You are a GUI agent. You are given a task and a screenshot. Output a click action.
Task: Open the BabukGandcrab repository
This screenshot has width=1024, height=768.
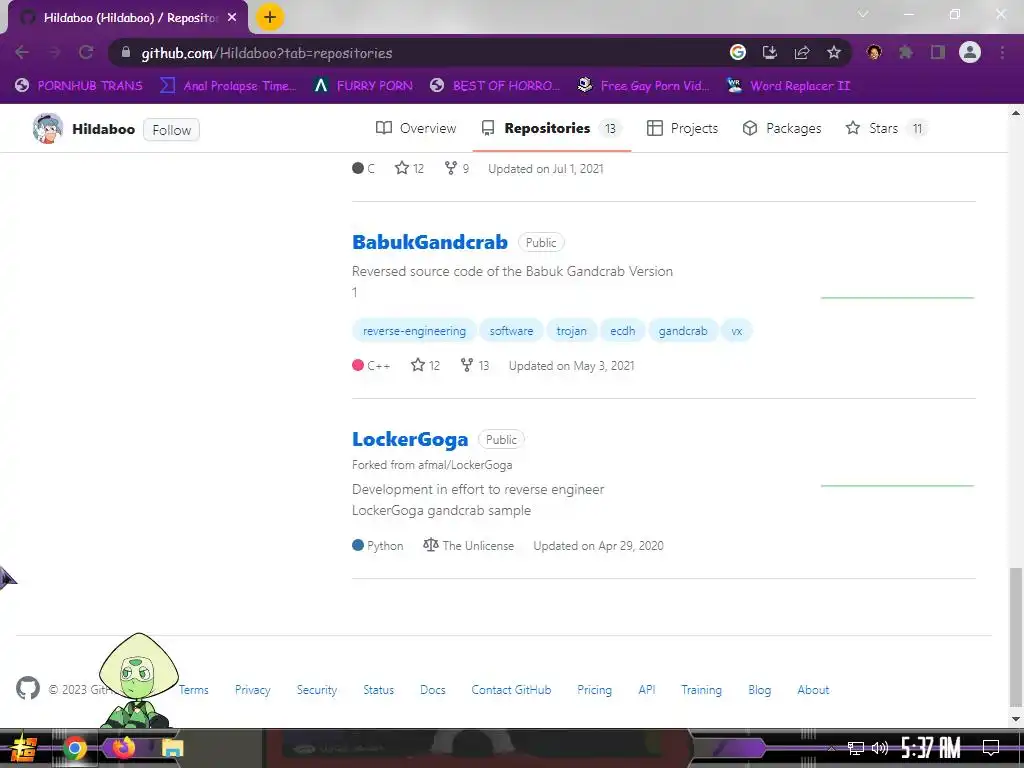(x=430, y=242)
